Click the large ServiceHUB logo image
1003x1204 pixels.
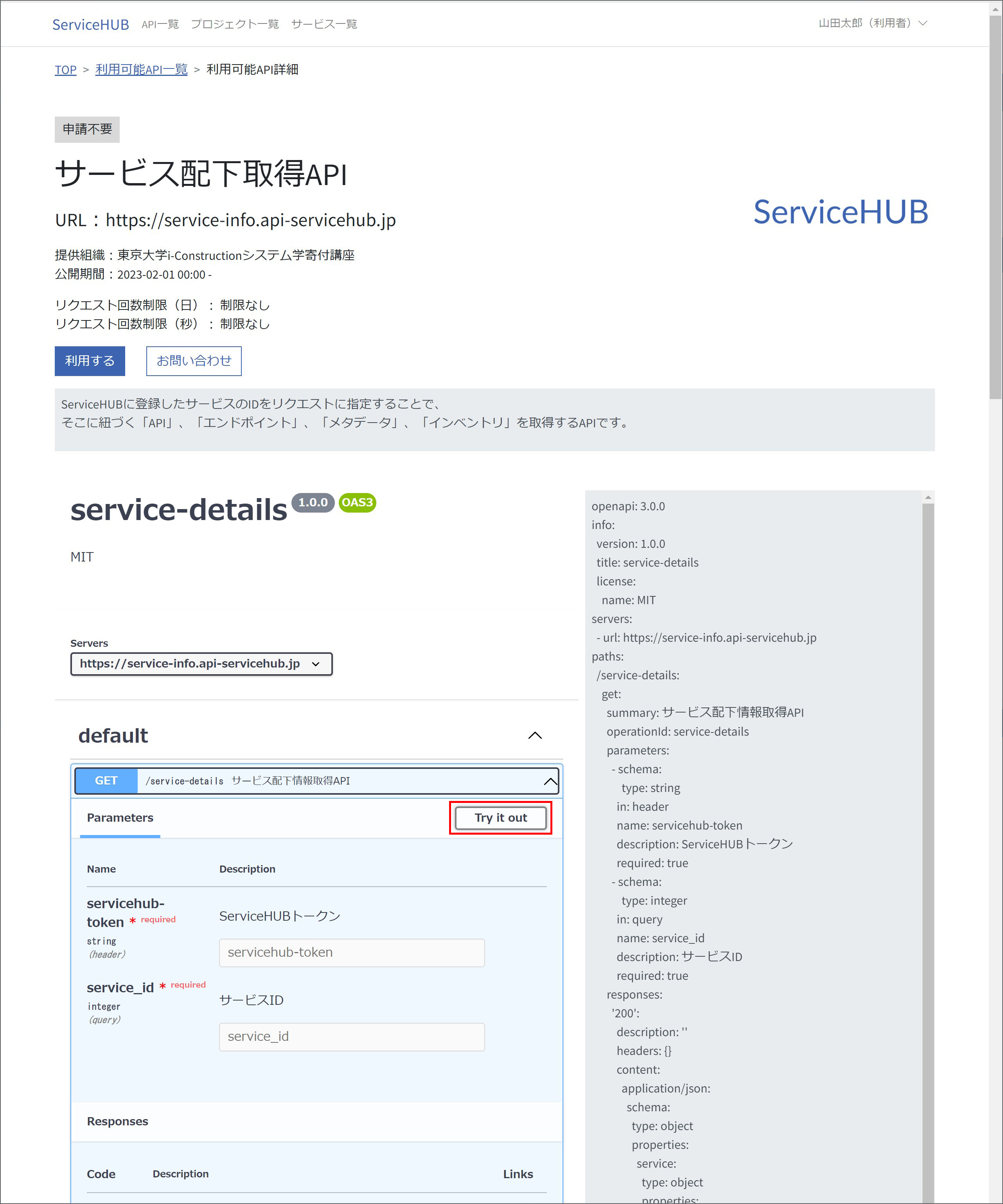(840, 212)
